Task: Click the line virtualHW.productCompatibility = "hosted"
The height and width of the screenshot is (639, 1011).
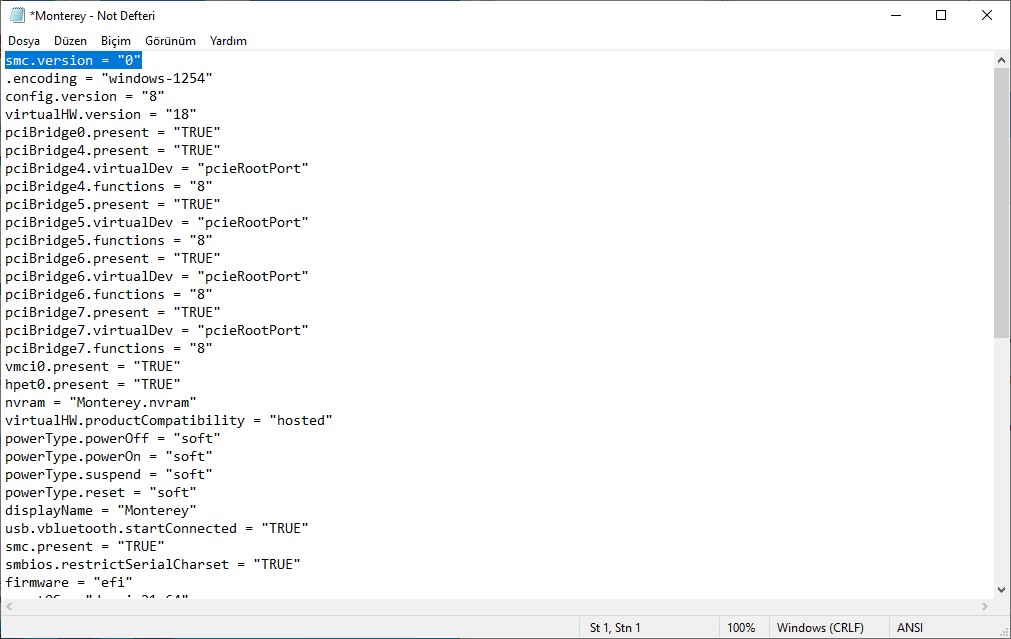Action: coord(168,421)
